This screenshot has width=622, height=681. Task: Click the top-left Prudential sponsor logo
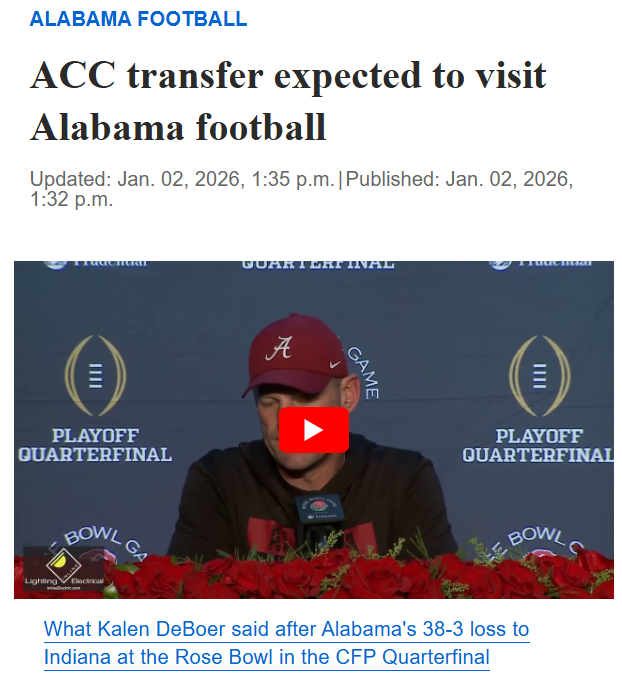97,263
